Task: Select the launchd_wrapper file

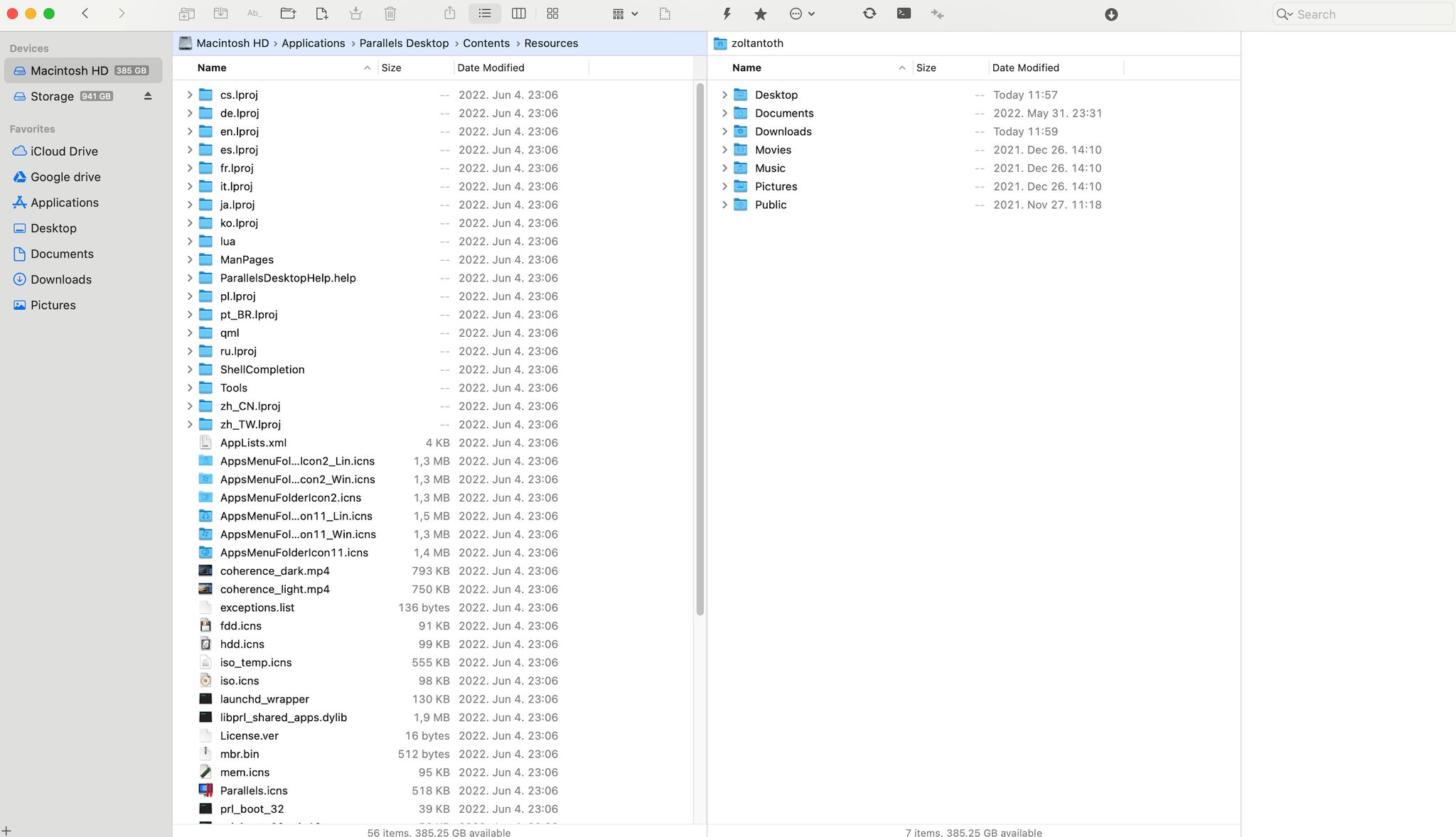Action: (x=433, y=699)
